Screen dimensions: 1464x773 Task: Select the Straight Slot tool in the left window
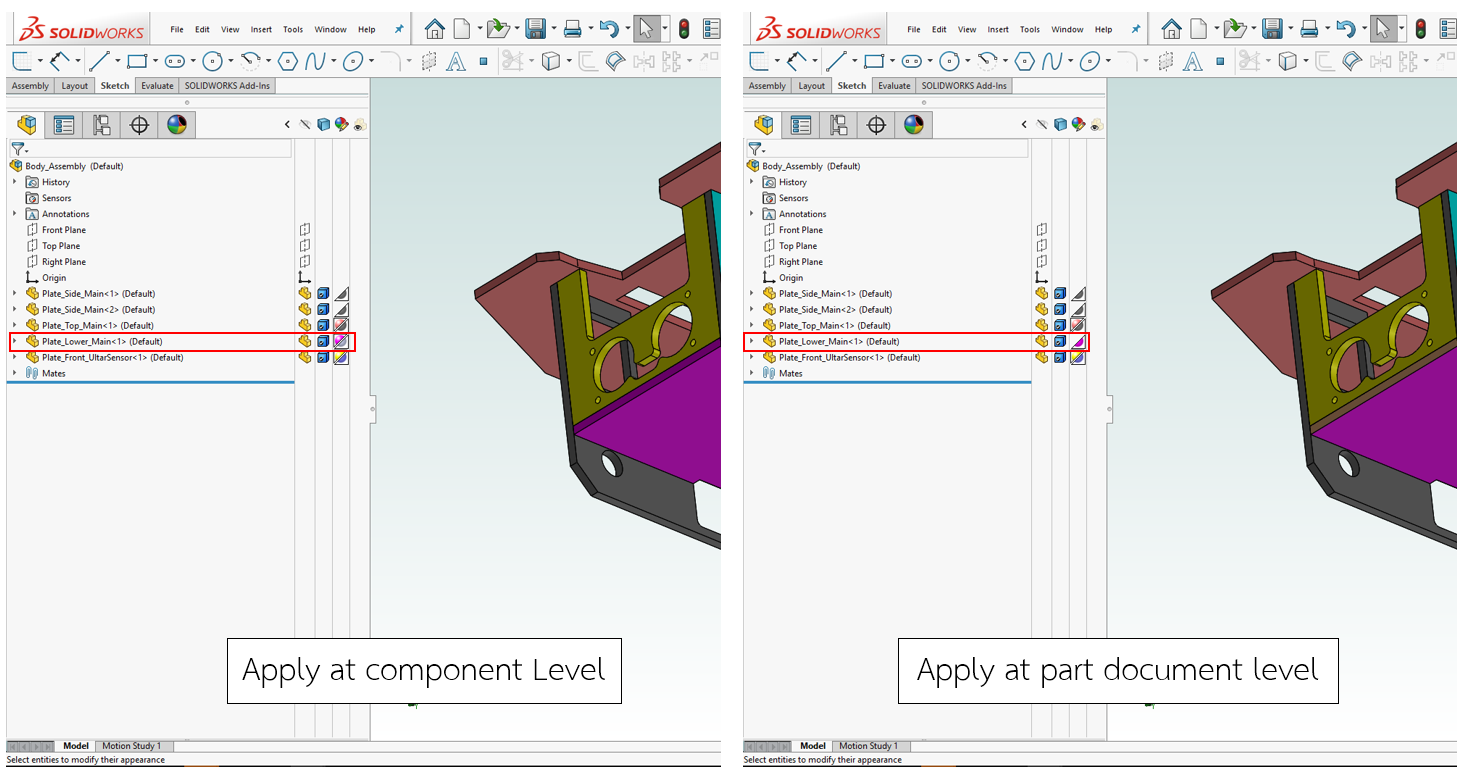[175, 62]
